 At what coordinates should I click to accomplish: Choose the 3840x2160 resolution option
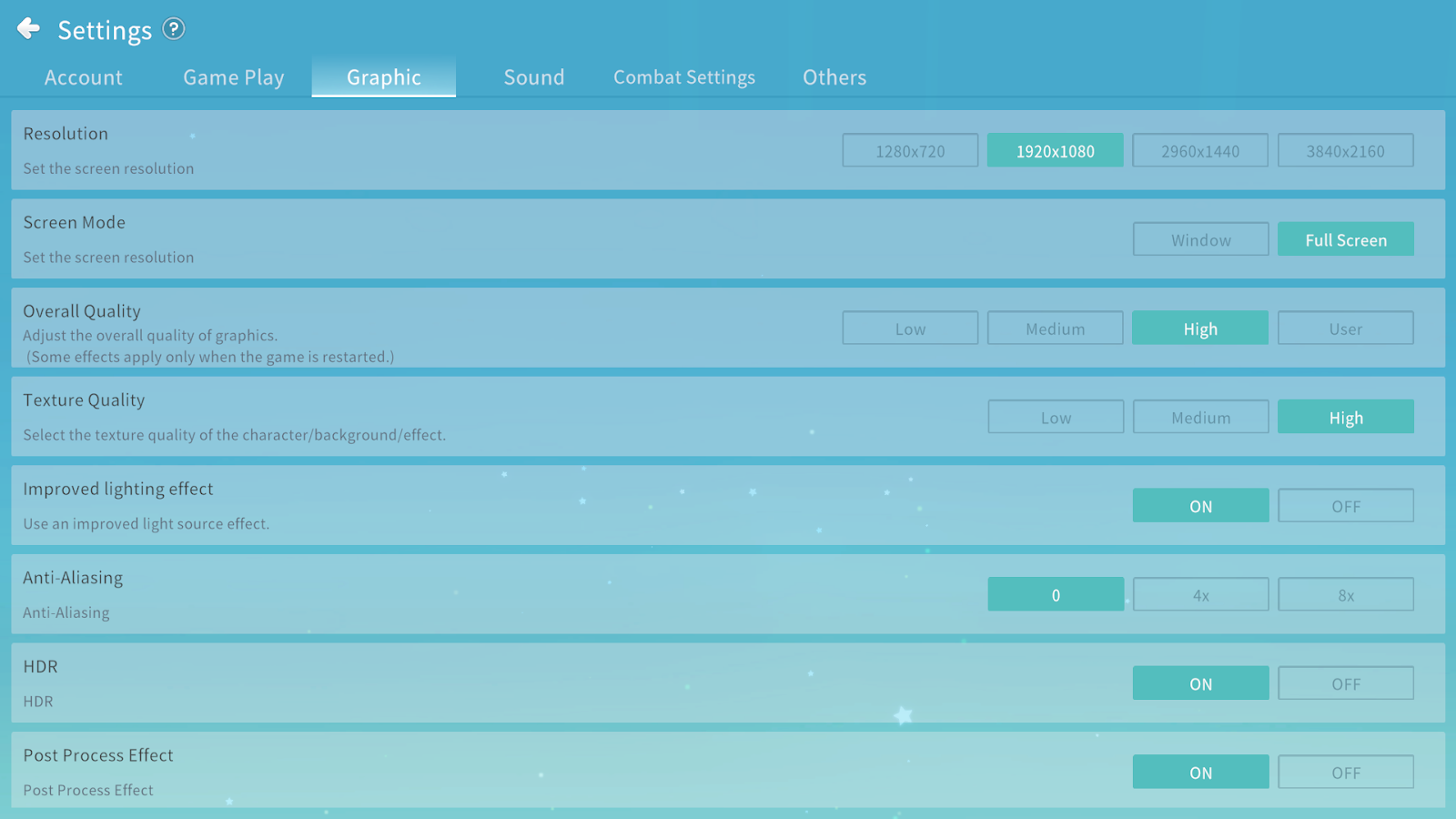pos(1345,151)
